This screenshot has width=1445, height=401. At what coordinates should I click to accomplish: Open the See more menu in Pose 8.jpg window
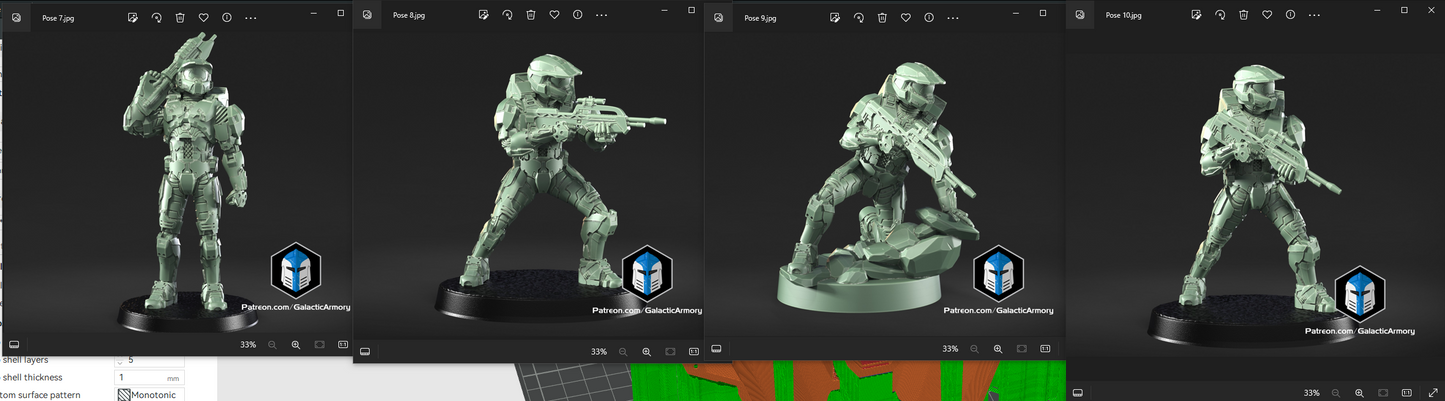click(601, 15)
